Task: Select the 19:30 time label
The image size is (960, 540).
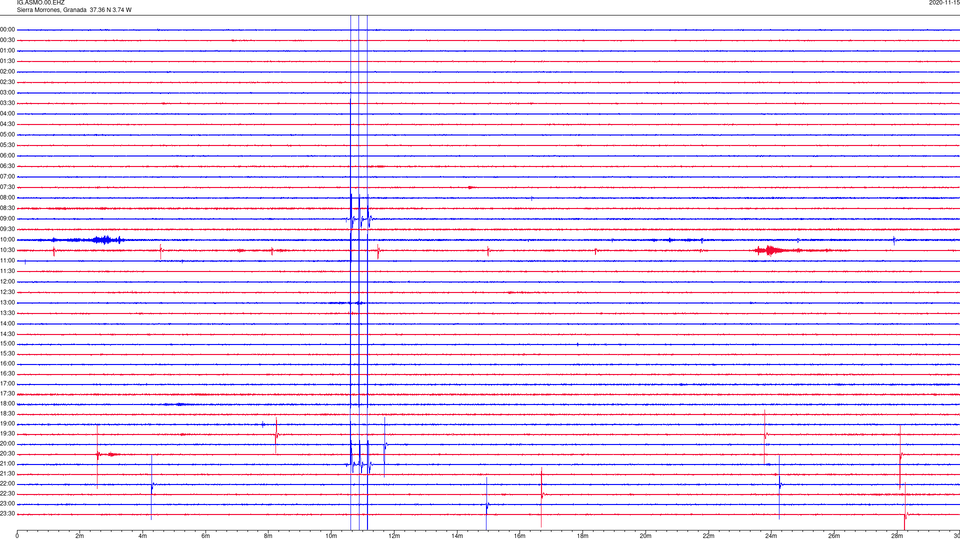Action: click(7, 433)
